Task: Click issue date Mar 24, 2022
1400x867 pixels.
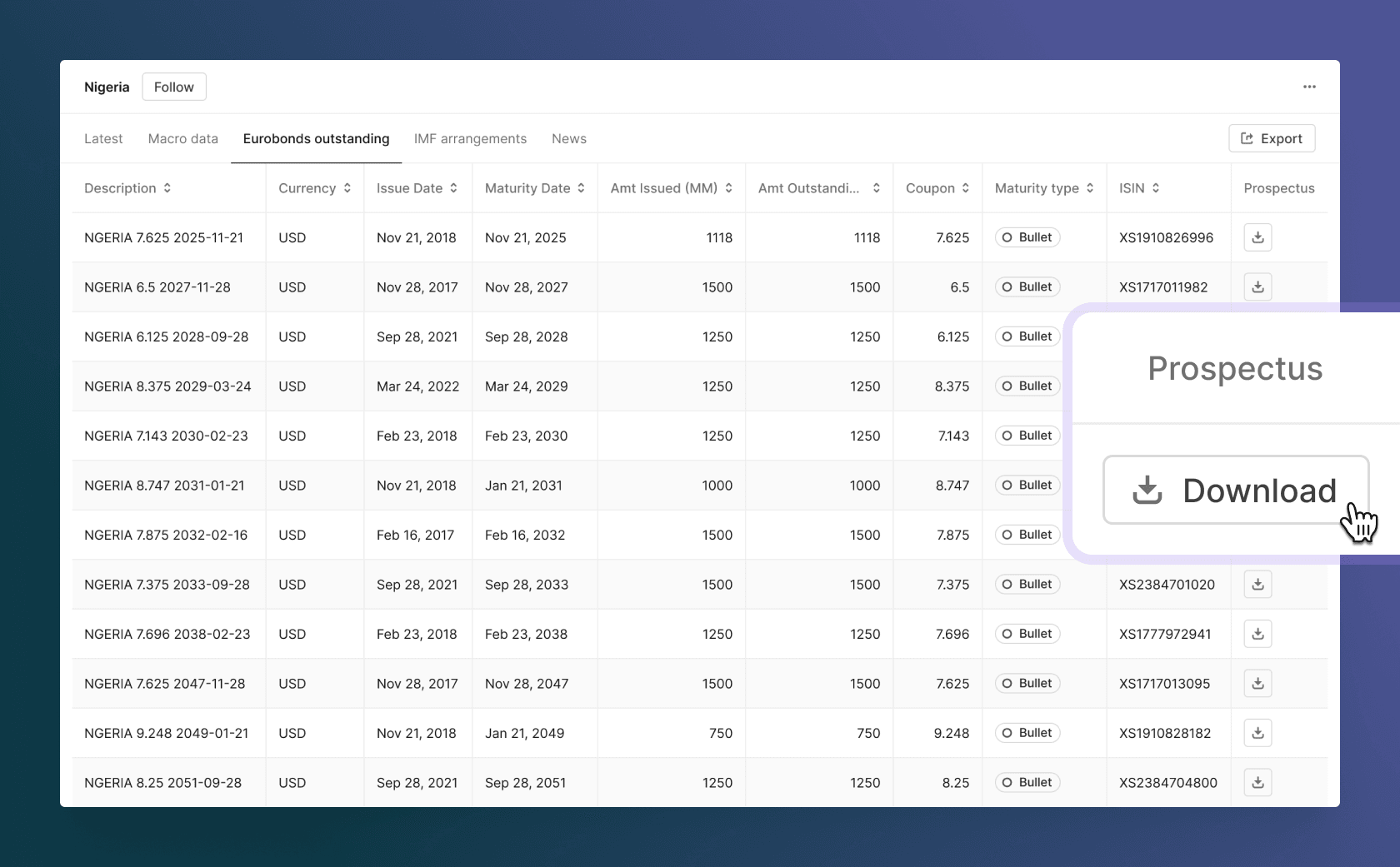Action: tap(417, 386)
